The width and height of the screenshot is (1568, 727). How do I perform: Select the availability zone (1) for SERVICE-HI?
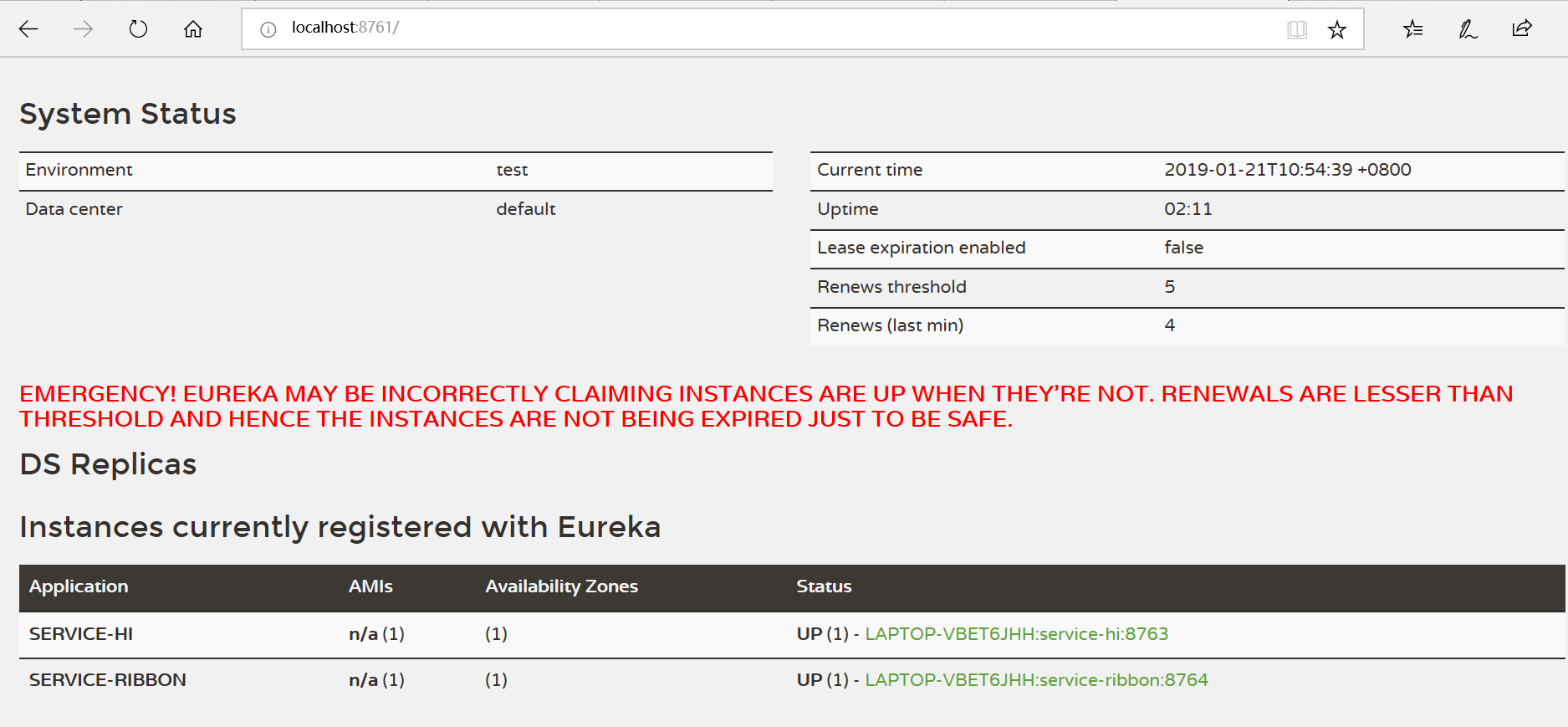coord(496,634)
